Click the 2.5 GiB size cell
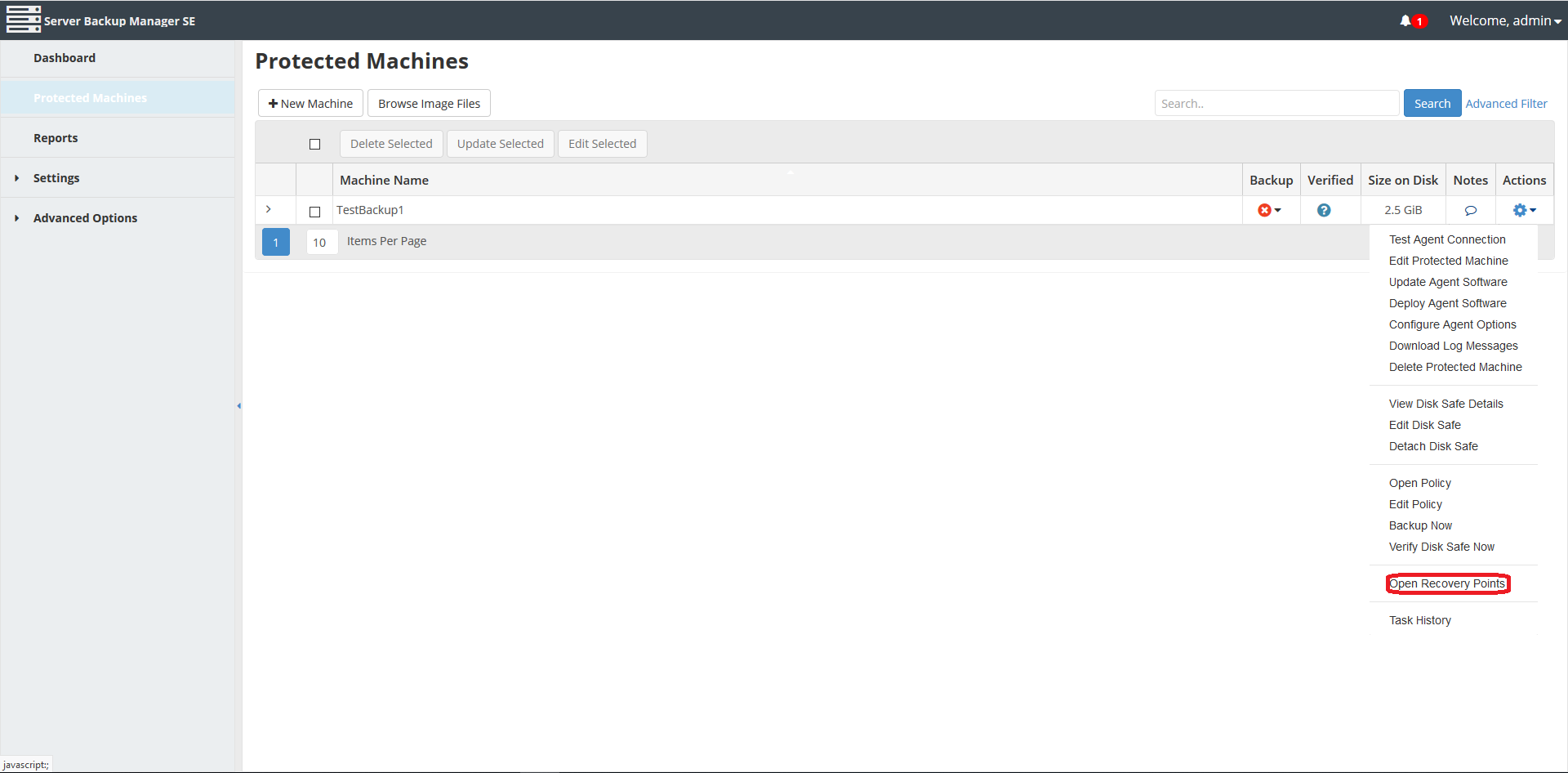Screen dimensions: 1568x773 coord(1403,210)
